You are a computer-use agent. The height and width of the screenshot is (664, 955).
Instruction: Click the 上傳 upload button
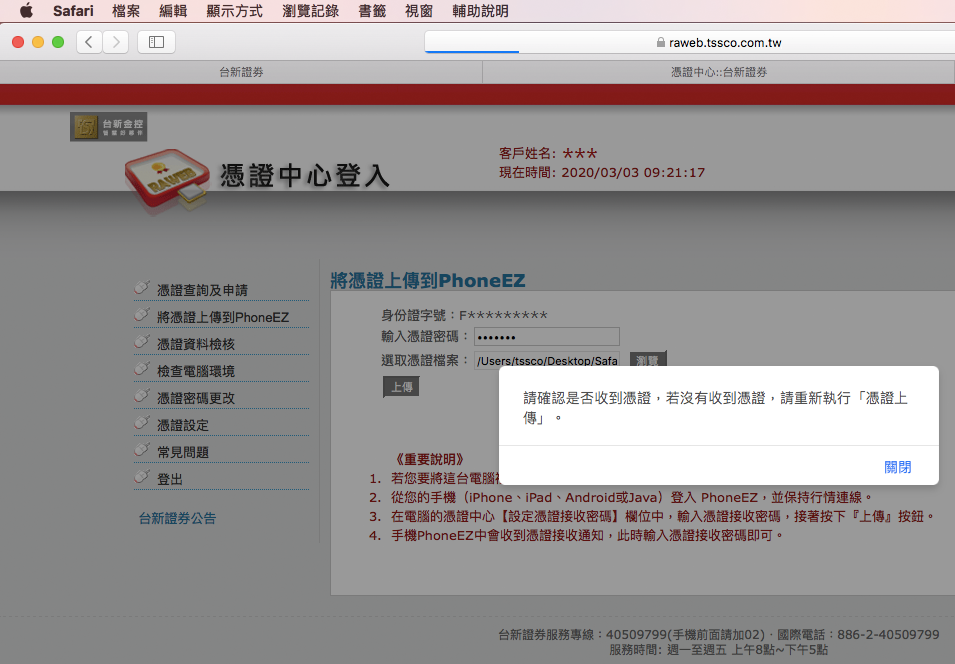pyautogui.click(x=401, y=387)
